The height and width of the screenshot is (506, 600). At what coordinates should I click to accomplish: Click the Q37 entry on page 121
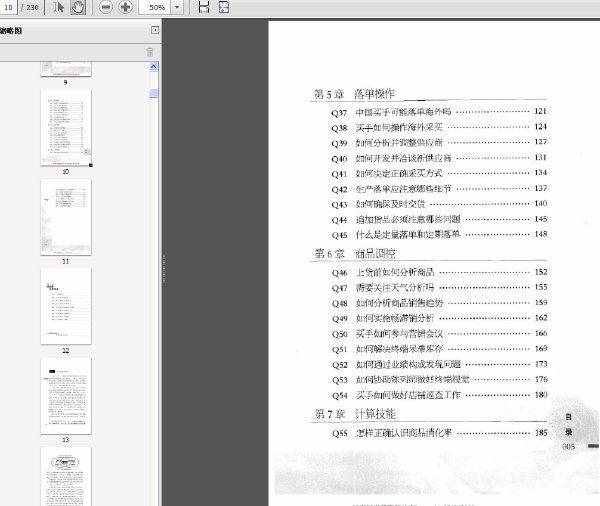click(439, 112)
